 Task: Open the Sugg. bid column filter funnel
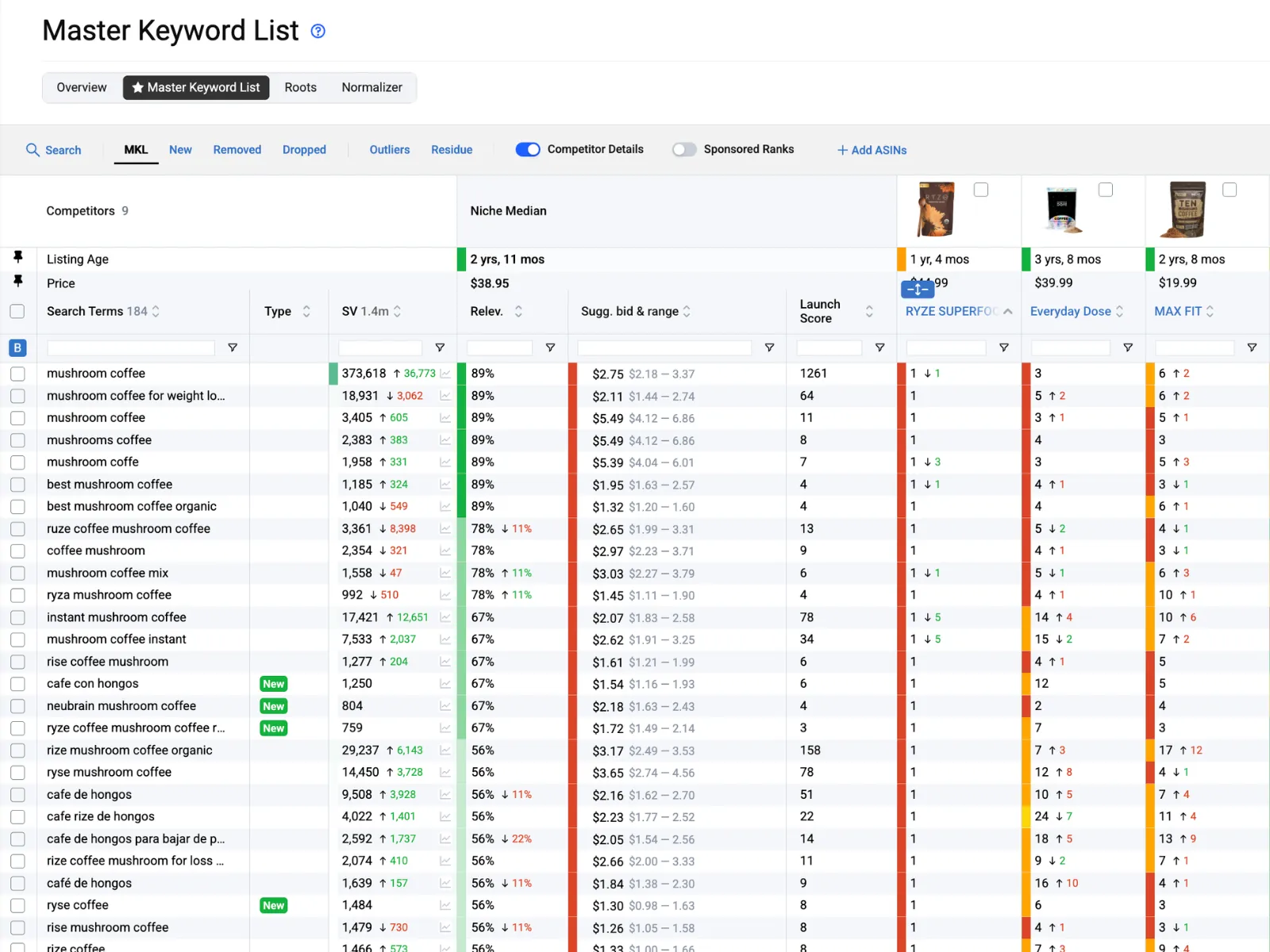click(x=768, y=347)
